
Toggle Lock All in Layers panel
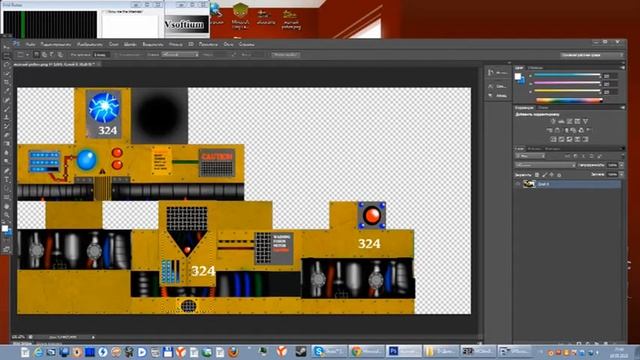[x=559, y=175]
